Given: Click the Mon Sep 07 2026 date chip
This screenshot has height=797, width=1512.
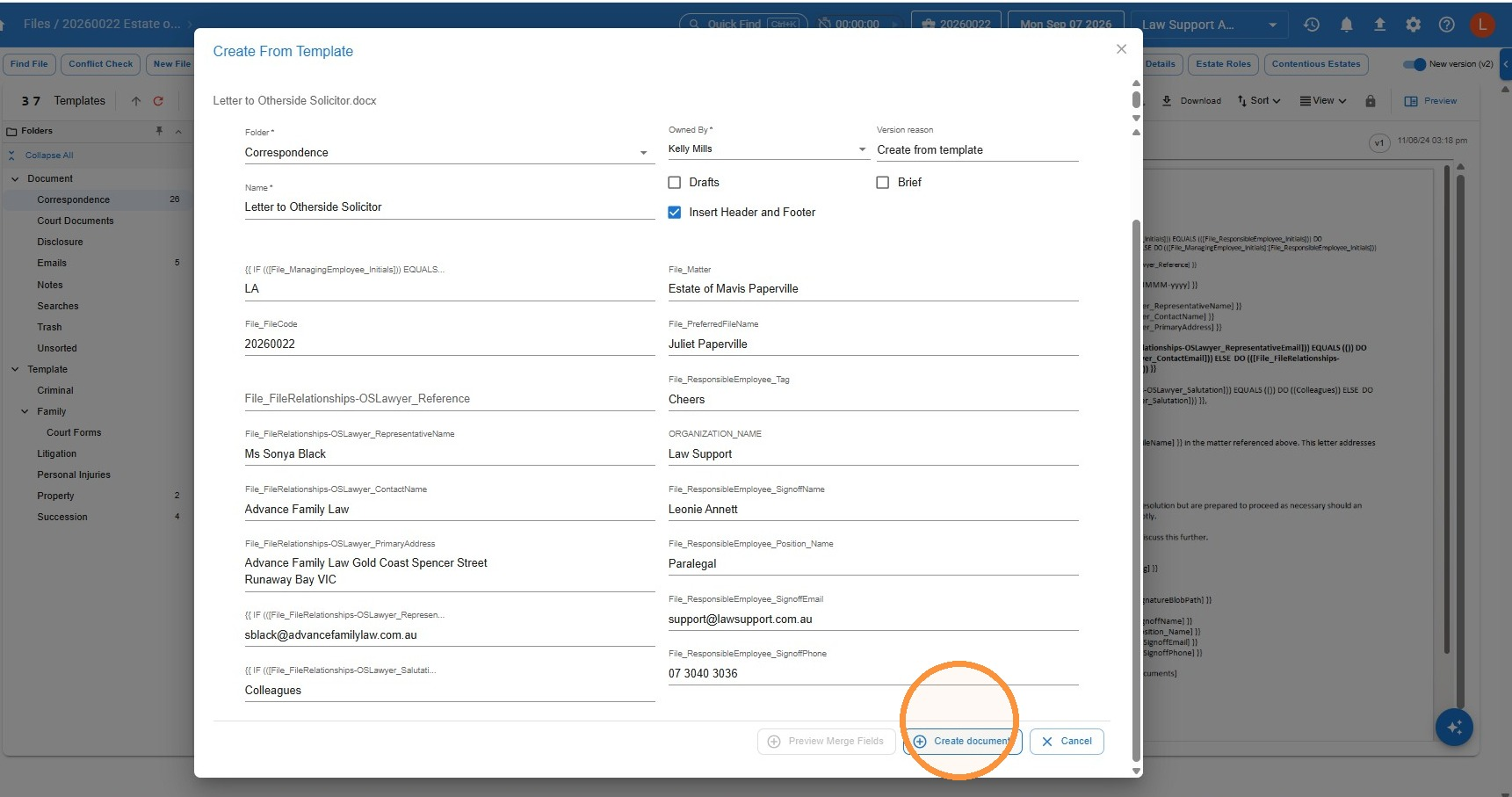Looking at the screenshot, I should coord(1065,25).
